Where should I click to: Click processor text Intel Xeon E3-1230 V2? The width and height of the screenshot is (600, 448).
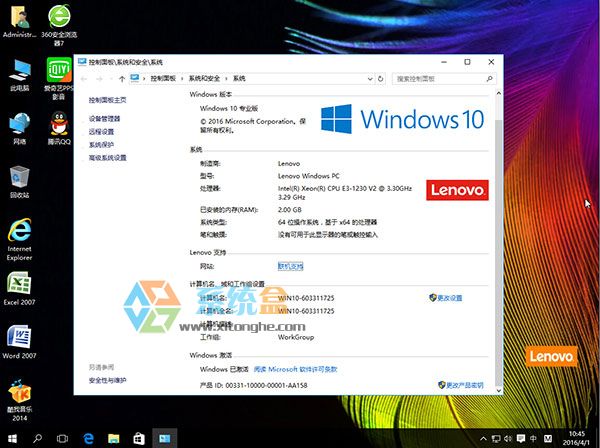[x=344, y=193]
